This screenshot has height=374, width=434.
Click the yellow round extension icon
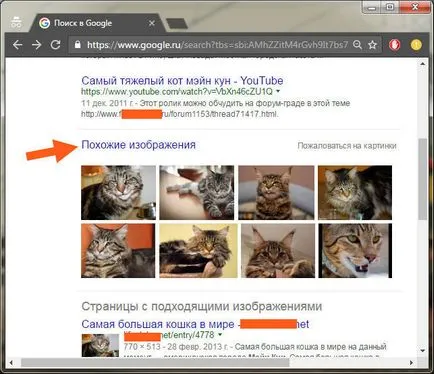[x=416, y=45]
